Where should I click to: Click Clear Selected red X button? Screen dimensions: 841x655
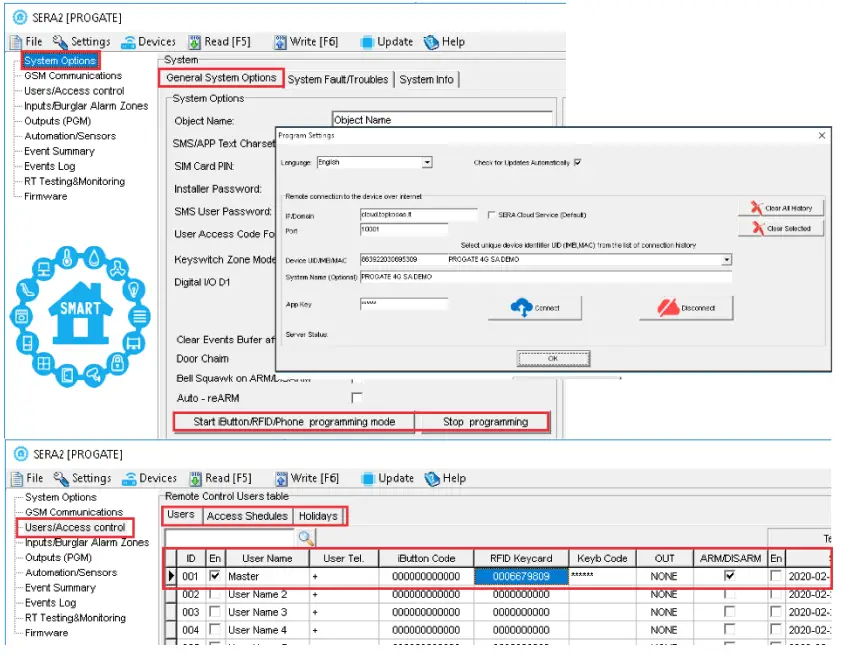pos(781,228)
